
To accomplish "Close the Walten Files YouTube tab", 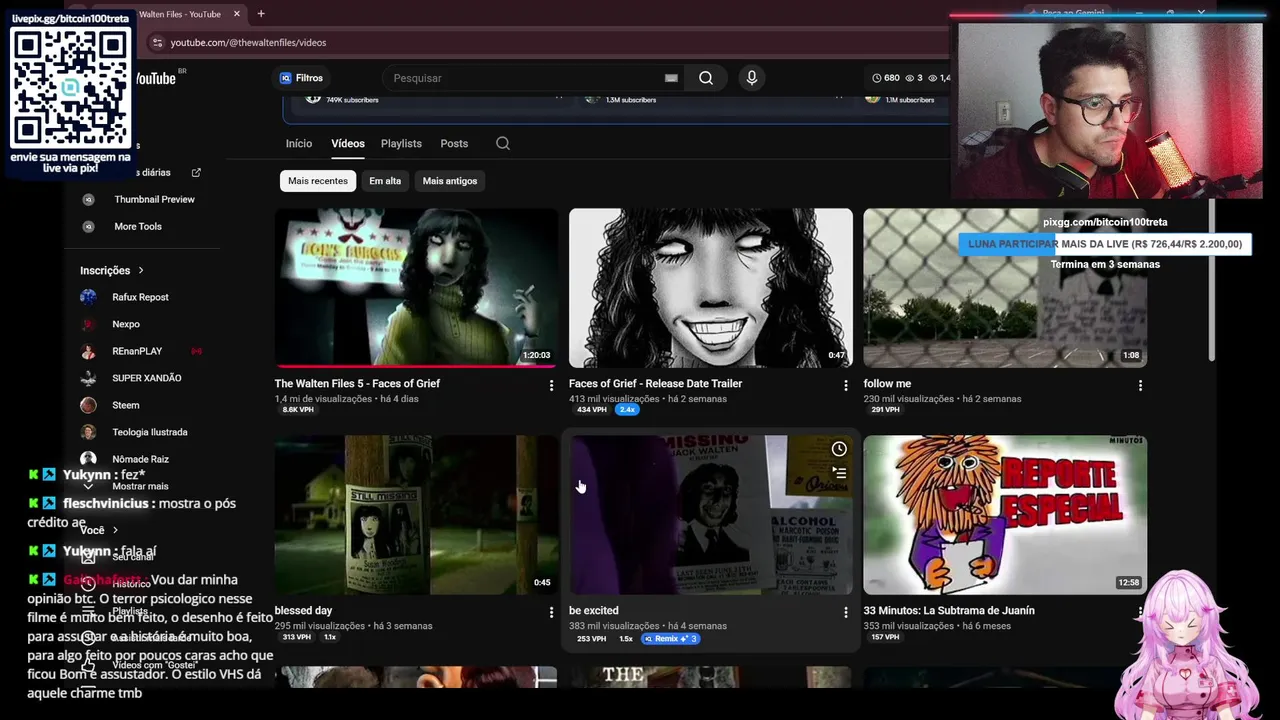I will click(237, 13).
